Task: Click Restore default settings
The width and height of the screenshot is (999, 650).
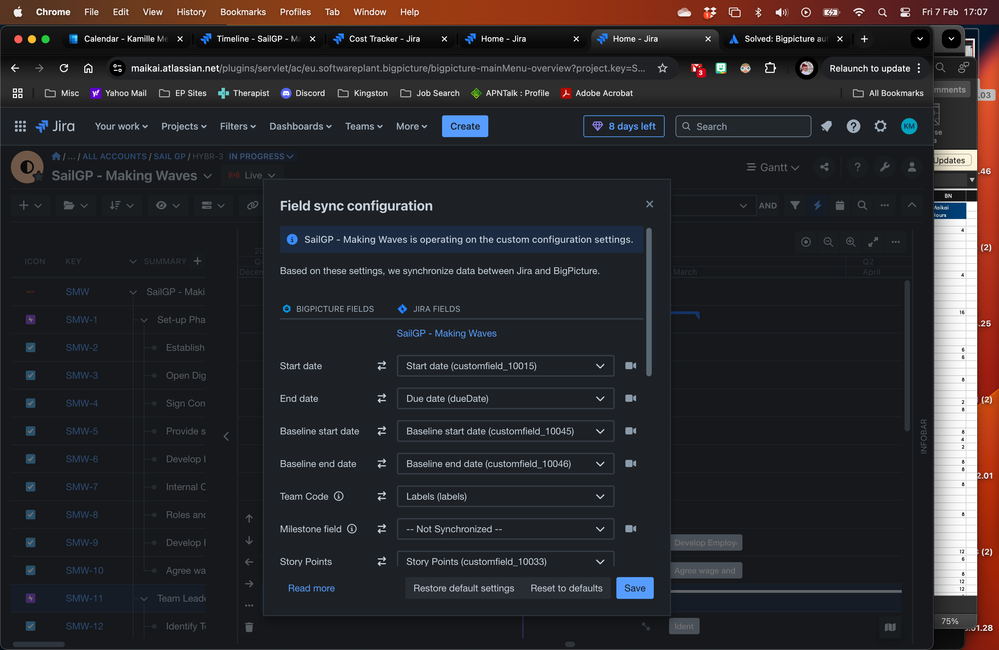Action: pyautogui.click(x=463, y=588)
